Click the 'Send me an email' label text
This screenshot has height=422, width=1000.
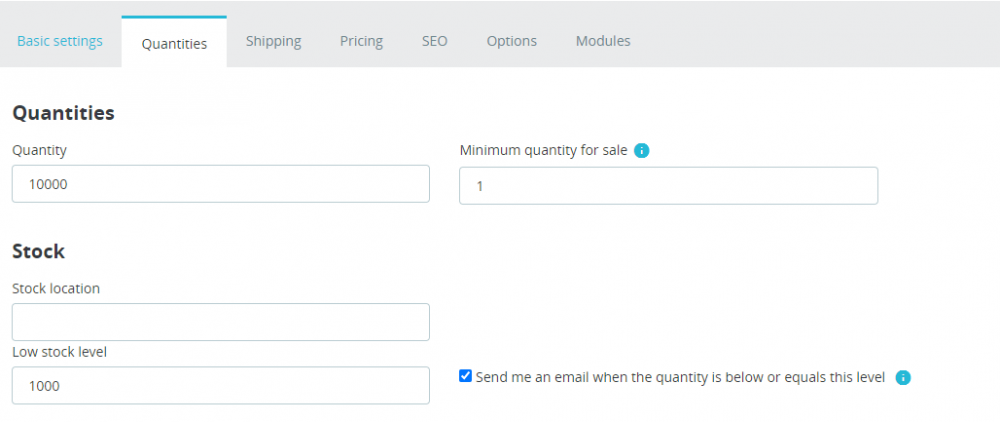(680, 377)
